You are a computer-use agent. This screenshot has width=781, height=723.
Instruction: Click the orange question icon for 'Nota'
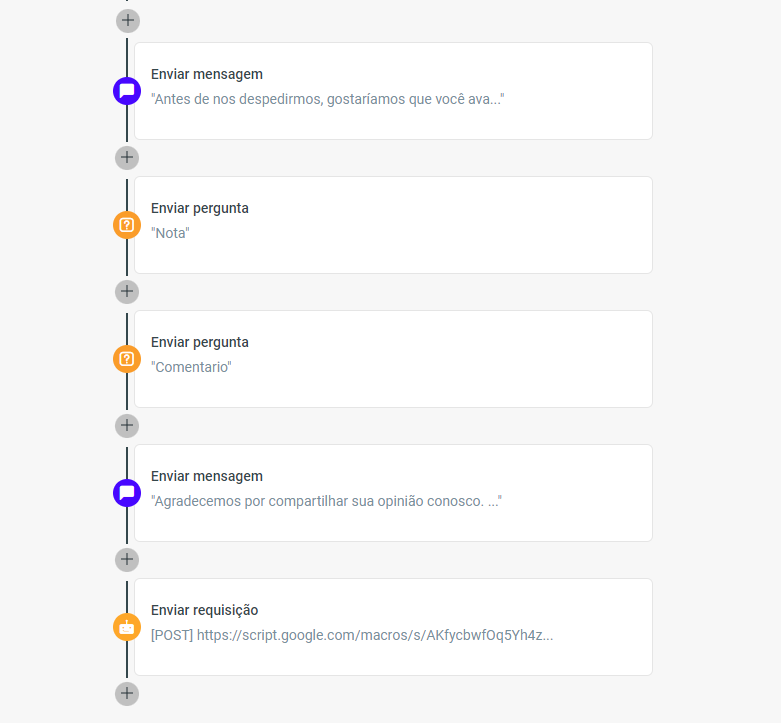(x=127, y=225)
